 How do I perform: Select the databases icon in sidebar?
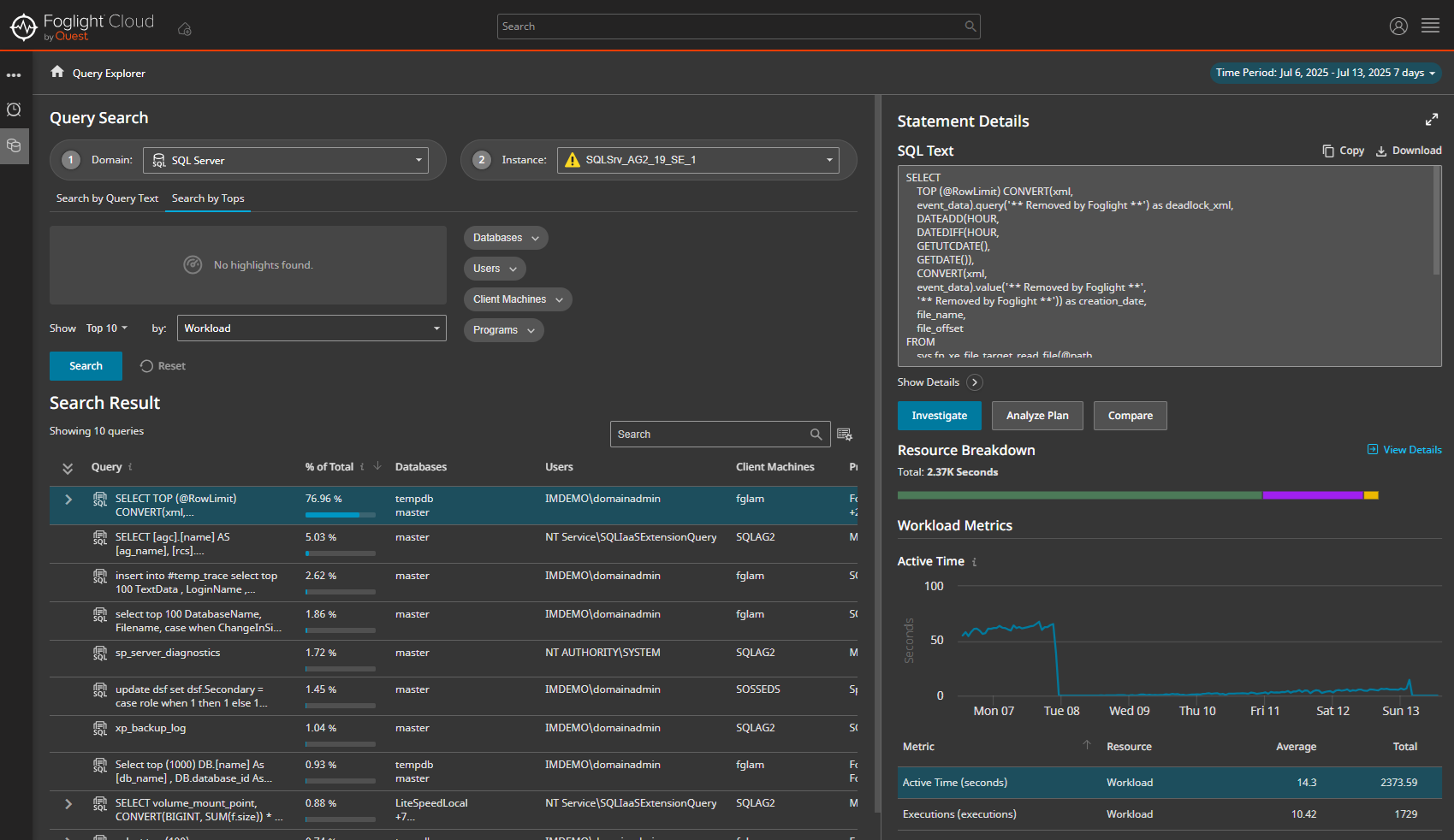(14, 145)
